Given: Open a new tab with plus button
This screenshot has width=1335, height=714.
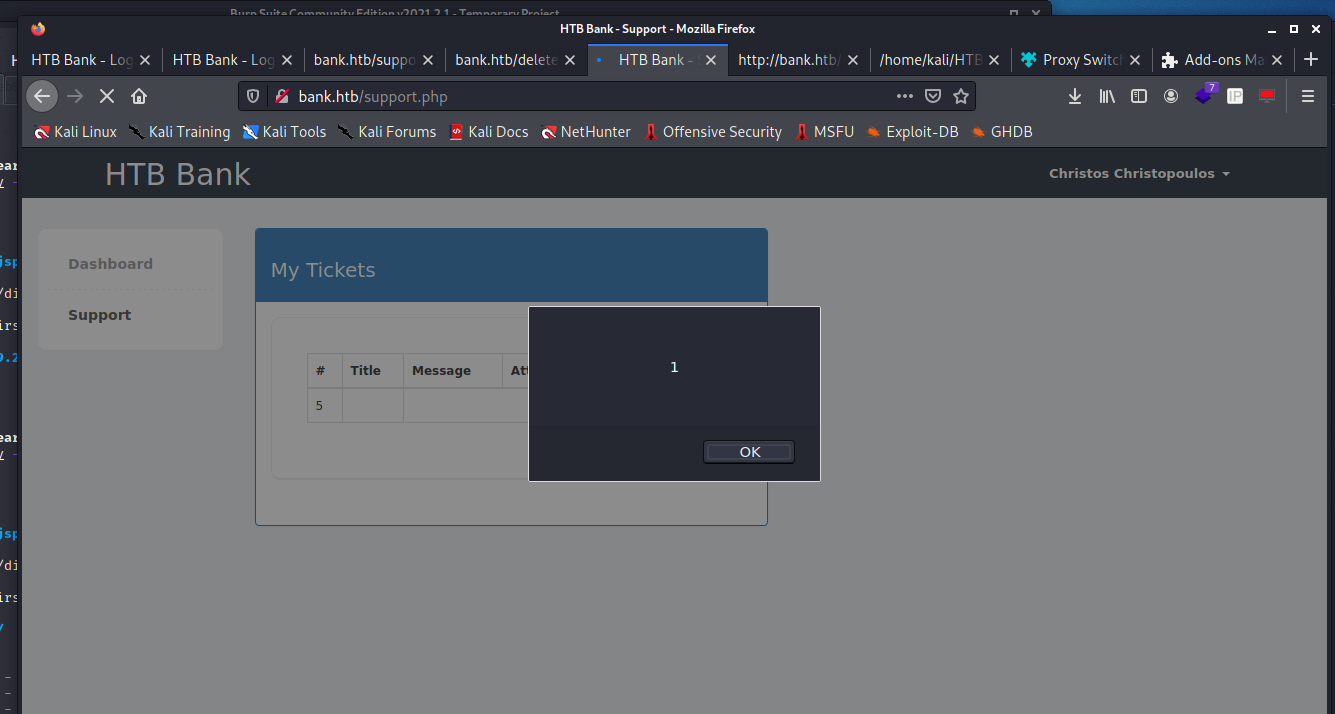Looking at the screenshot, I should point(1312,60).
